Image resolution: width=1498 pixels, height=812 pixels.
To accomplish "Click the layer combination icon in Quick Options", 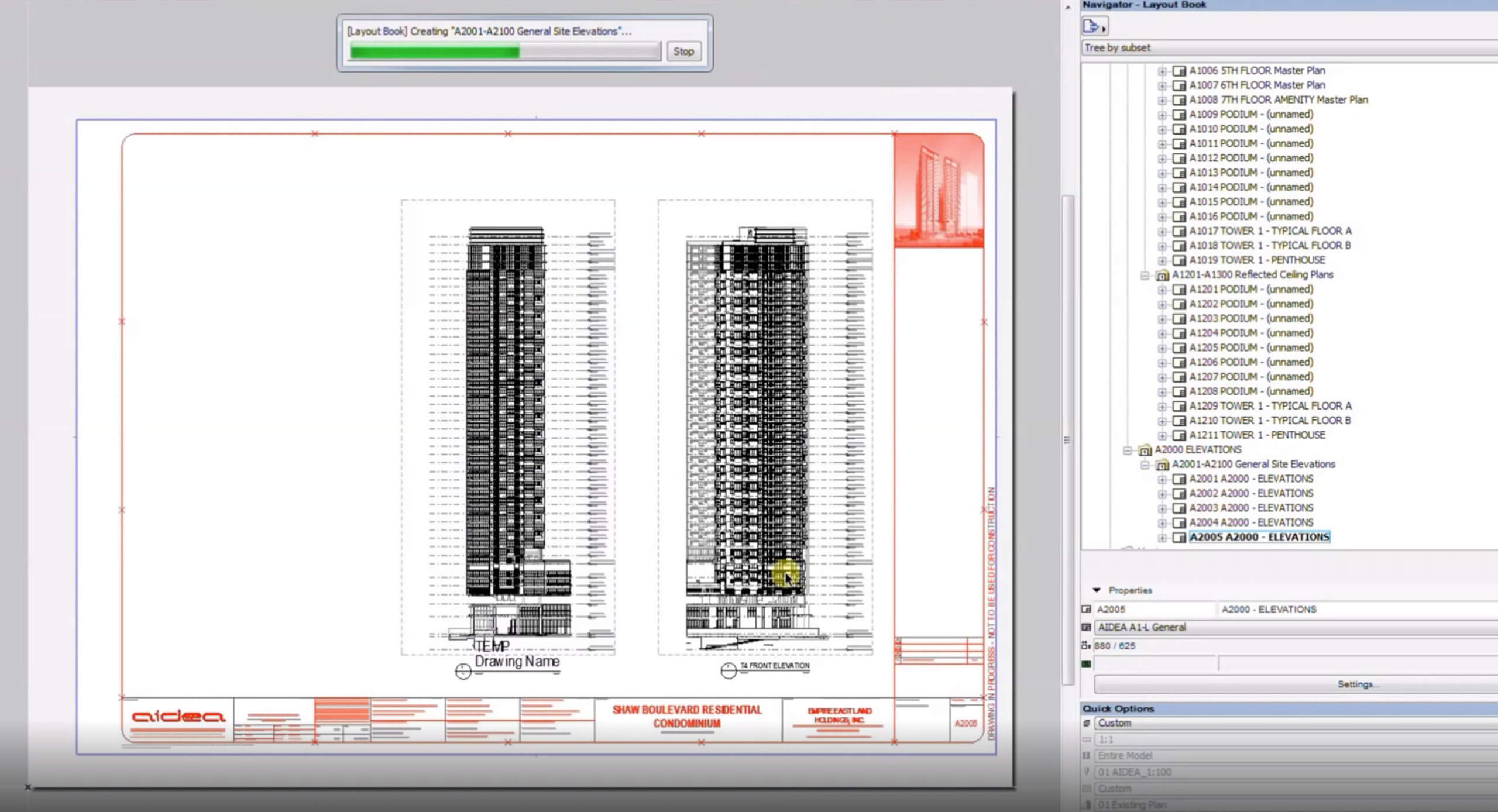I will click(1087, 723).
